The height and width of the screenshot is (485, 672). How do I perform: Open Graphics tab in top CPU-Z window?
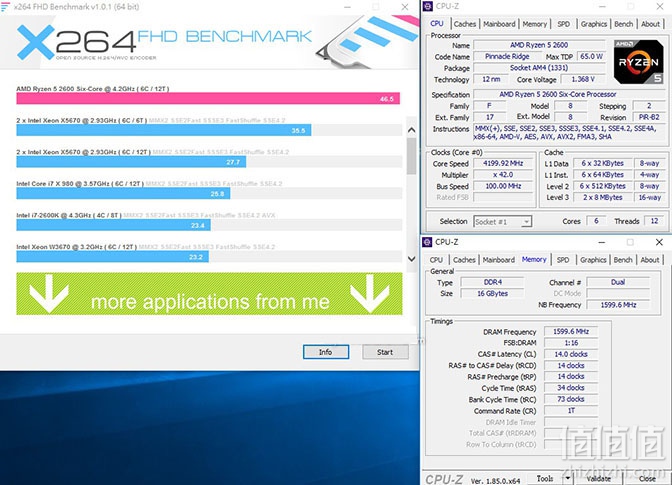point(594,24)
